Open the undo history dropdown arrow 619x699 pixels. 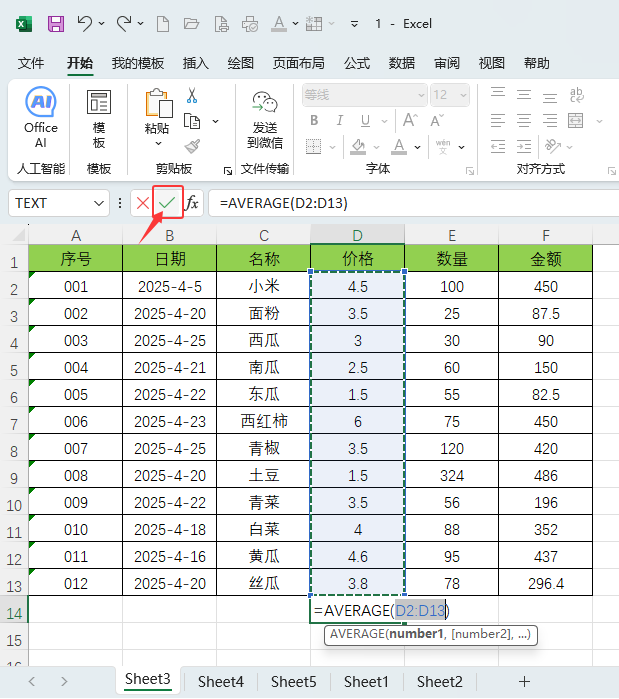(x=102, y=23)
